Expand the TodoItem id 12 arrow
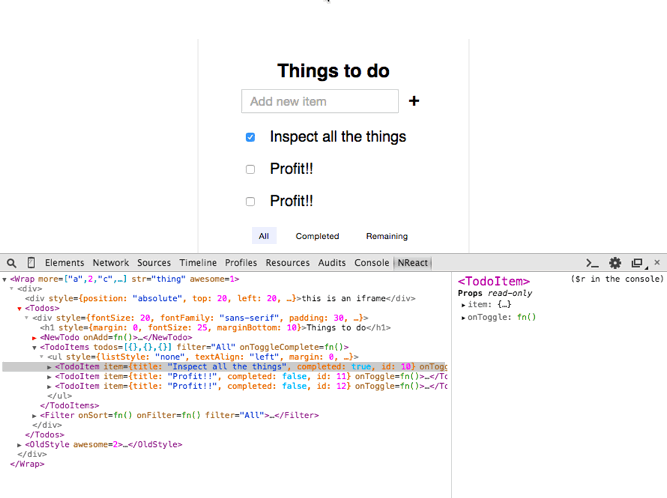The height and width of the screenshot is (498, 667). 49,387
